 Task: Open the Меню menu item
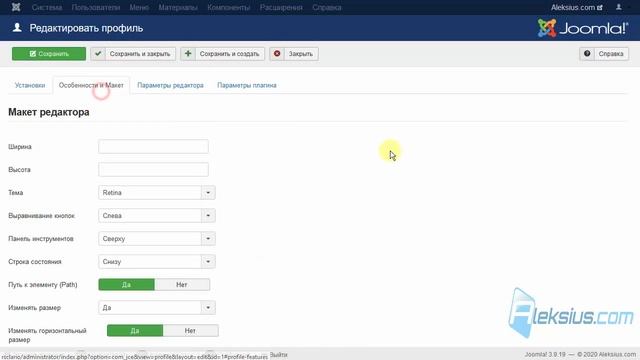[x=139, y=7]
